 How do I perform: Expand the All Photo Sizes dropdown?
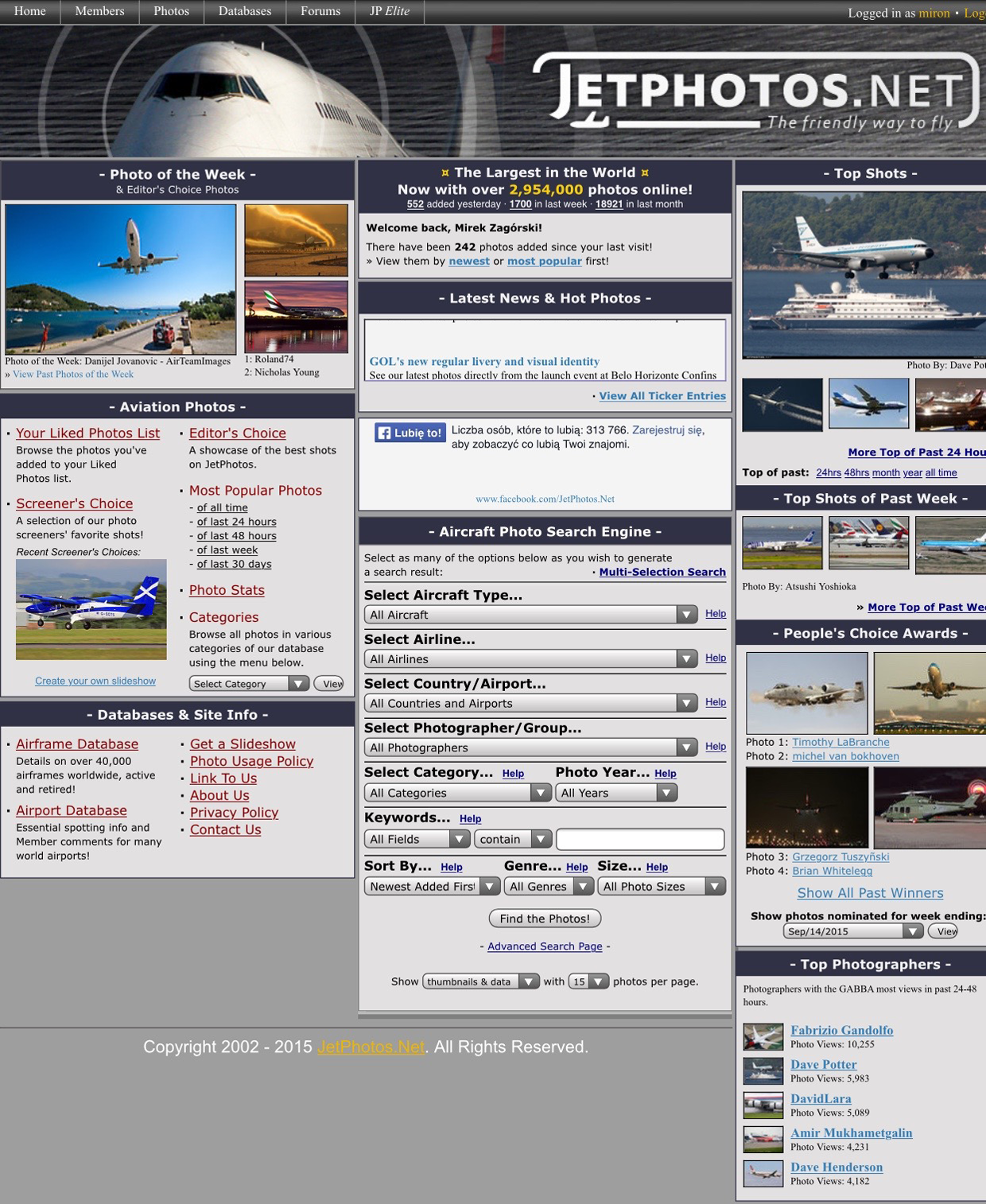(x=662, y=887)
